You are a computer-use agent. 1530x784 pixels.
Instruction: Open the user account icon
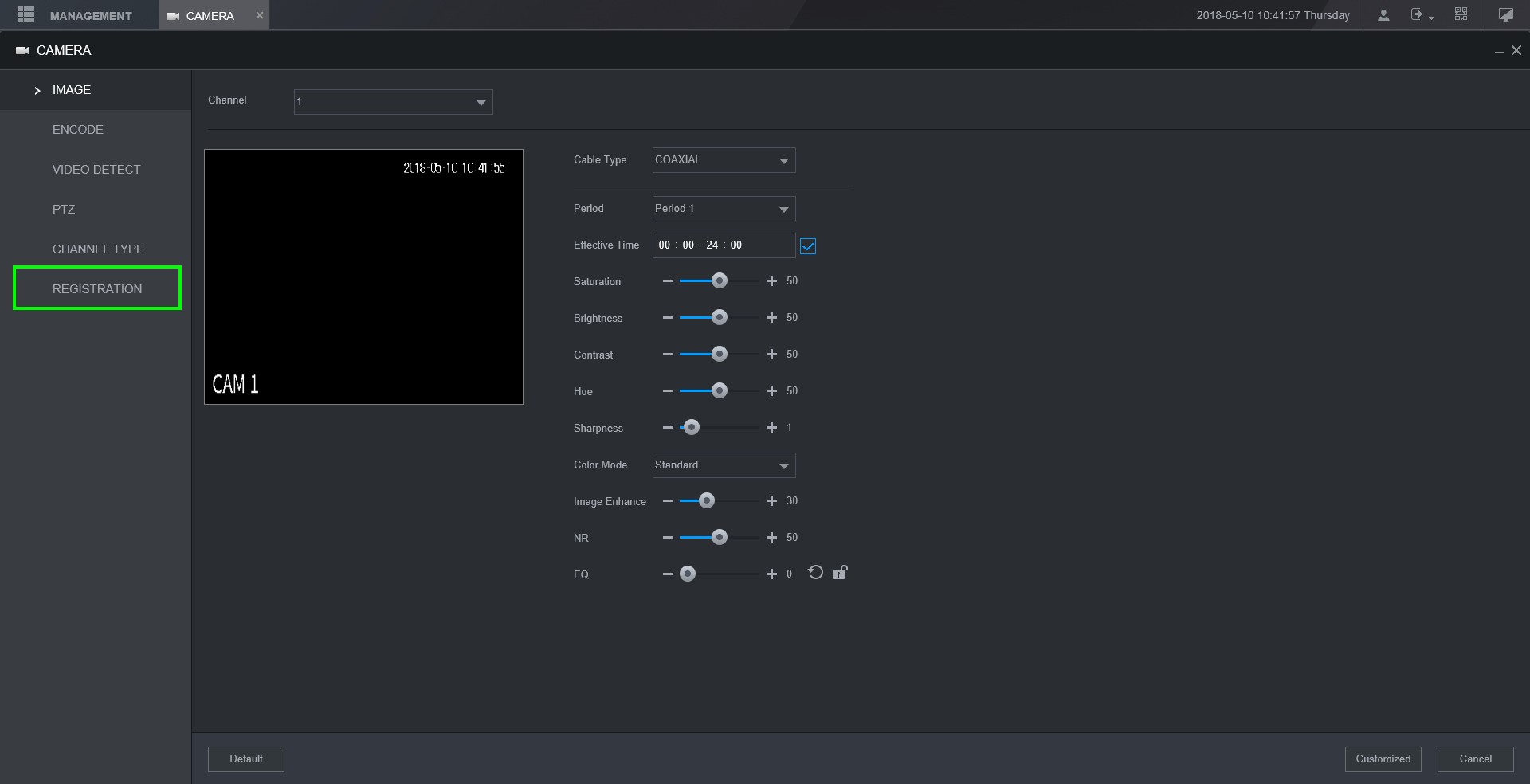coord(1383,15)
